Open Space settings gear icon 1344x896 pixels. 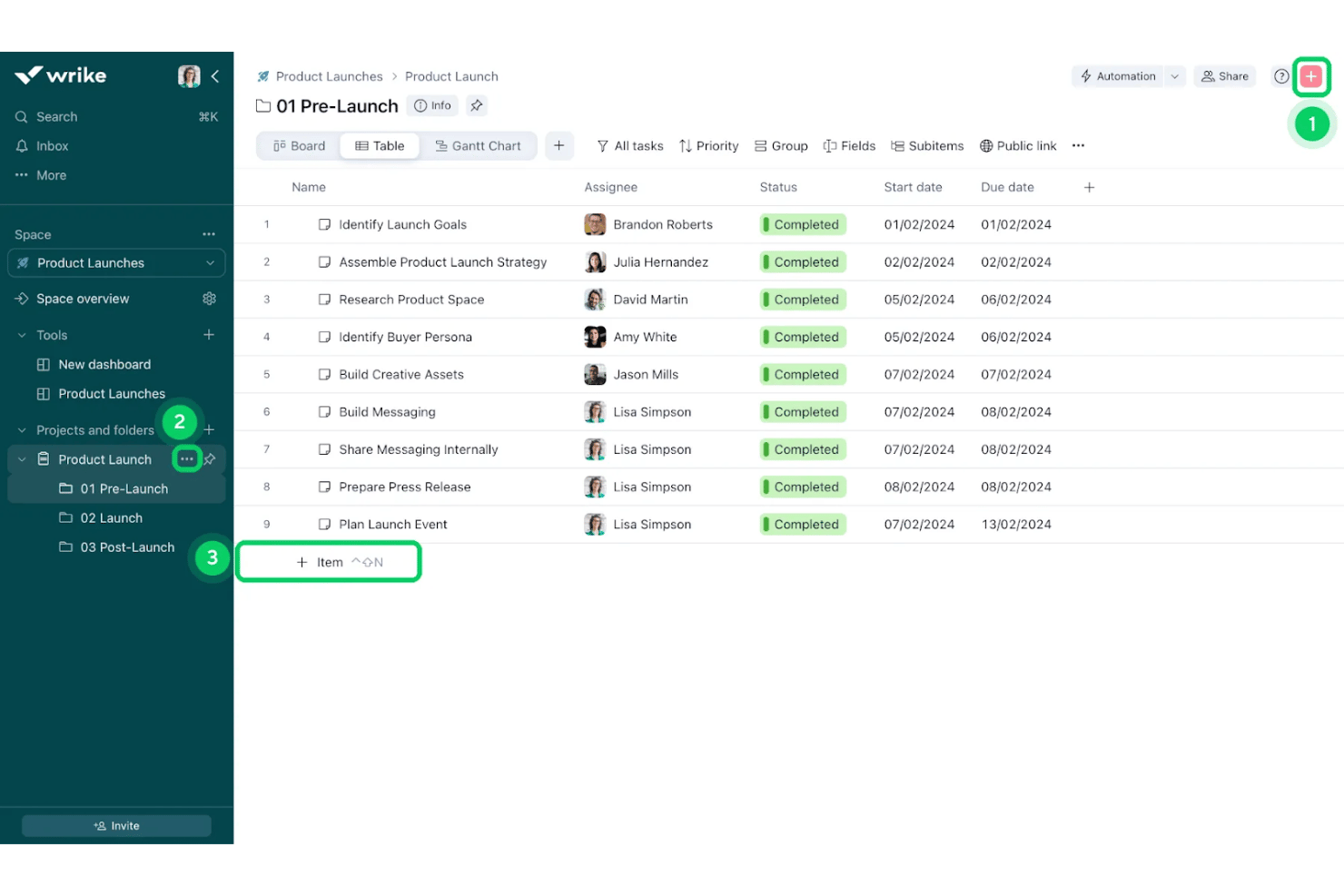tap(209, 299)
